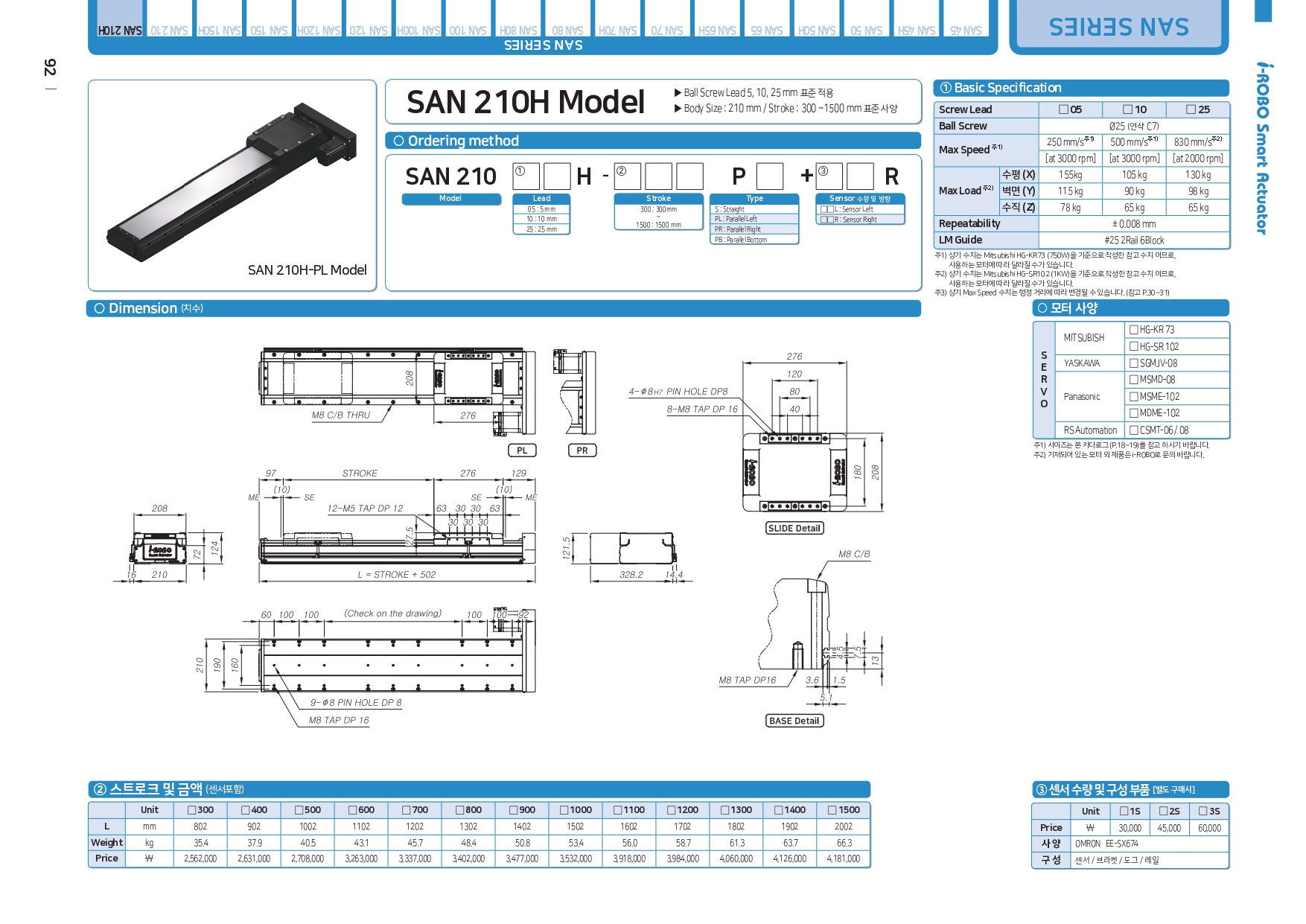Tick the Screw Lead 25 checkbox

(x=1191, y=109)
